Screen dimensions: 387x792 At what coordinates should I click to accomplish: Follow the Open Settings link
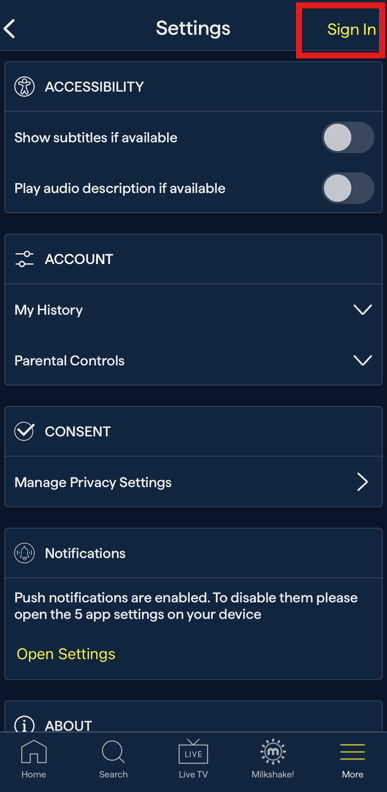(x=66, y=654)
